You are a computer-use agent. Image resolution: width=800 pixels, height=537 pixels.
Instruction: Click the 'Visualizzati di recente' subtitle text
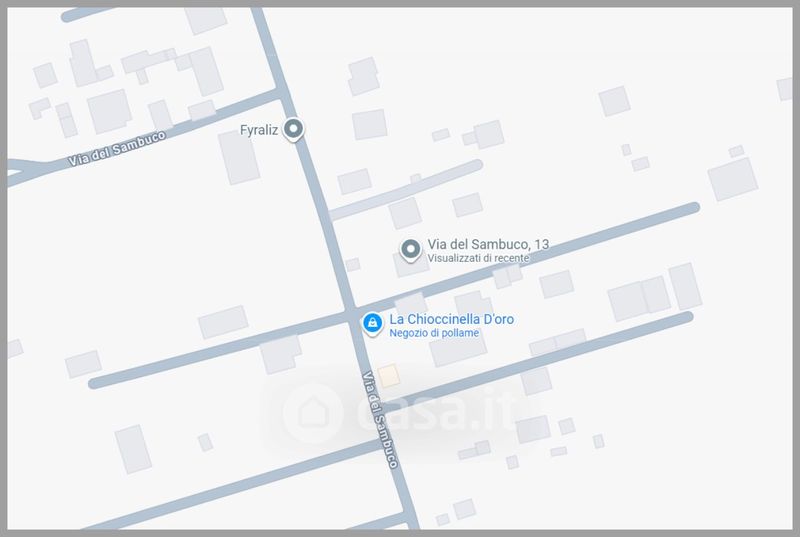(478, 258)
